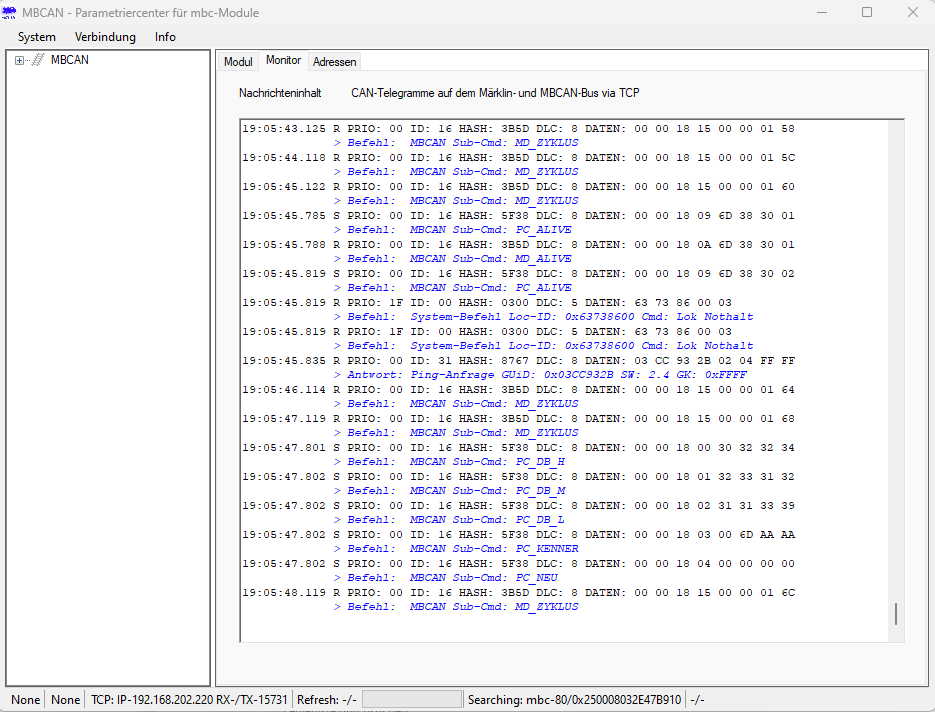Screen dimensions: 935x712
Task: Open the System menu
Action: pos(37,37)
